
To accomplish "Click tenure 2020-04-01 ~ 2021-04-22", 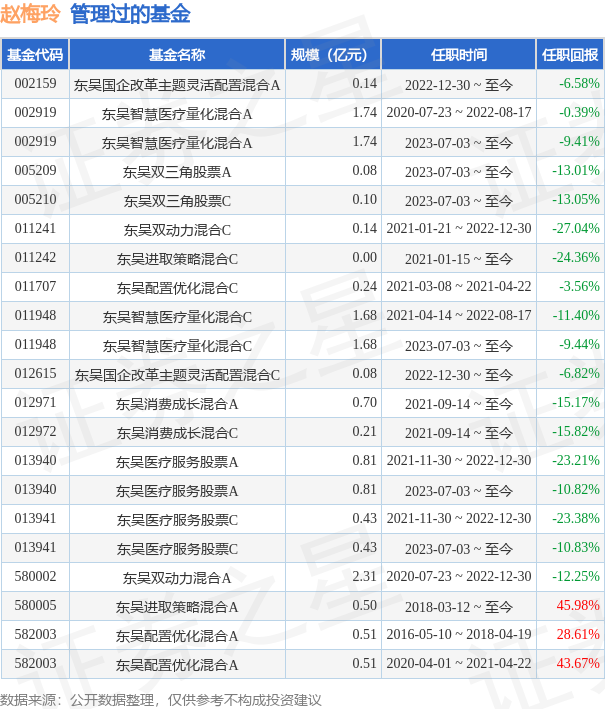I will 458,662.
